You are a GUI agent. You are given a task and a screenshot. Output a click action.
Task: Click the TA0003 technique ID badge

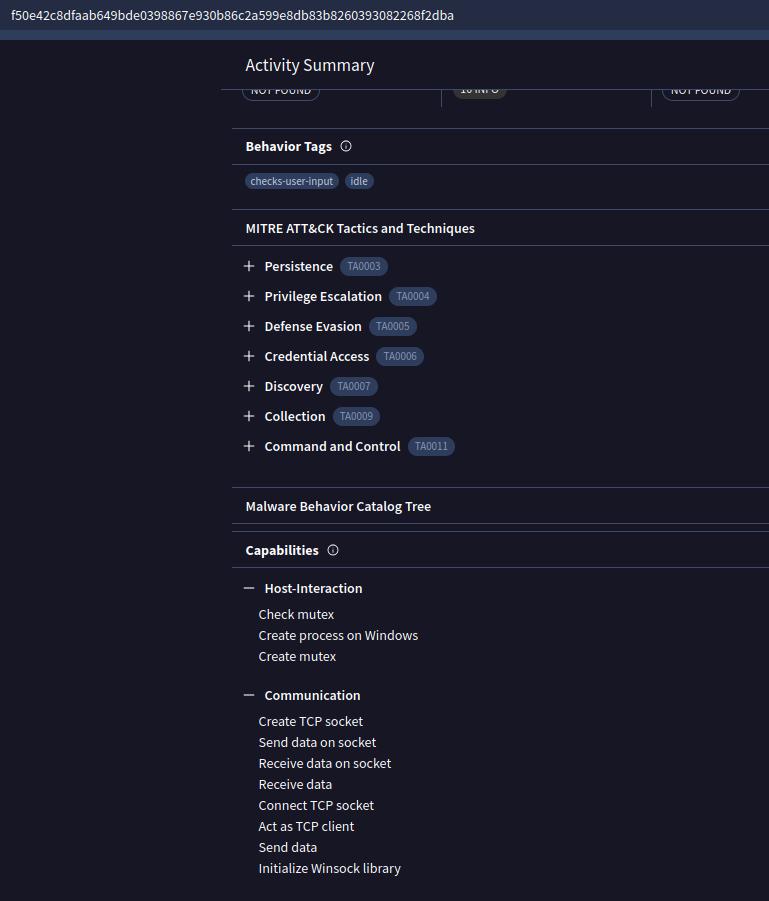[x=363, y=266]
